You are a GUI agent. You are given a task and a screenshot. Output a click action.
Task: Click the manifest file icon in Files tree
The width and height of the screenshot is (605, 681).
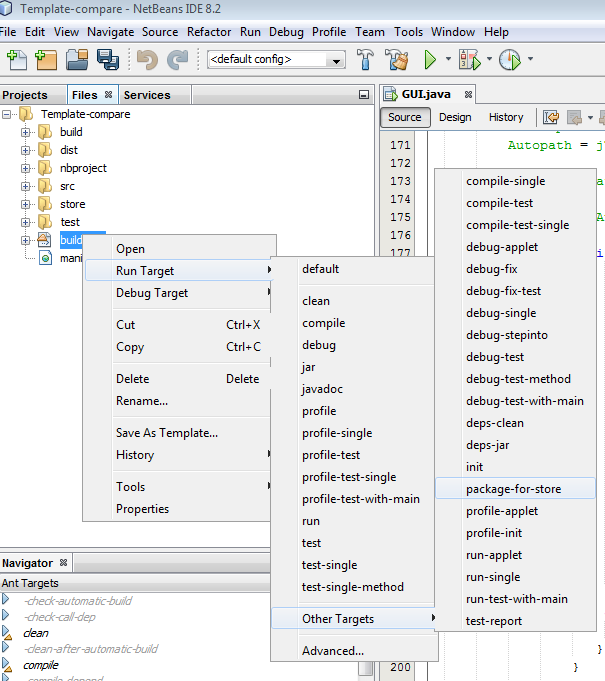coord(45,258)
